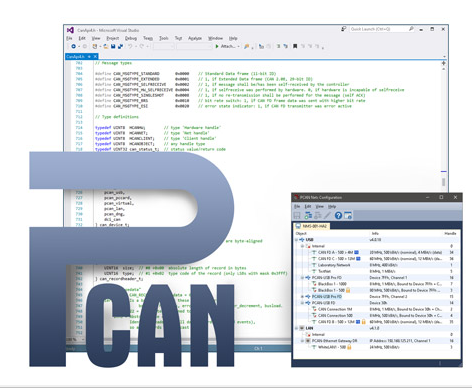Open the Analyze menu in Visual Studio

point(195,38)
